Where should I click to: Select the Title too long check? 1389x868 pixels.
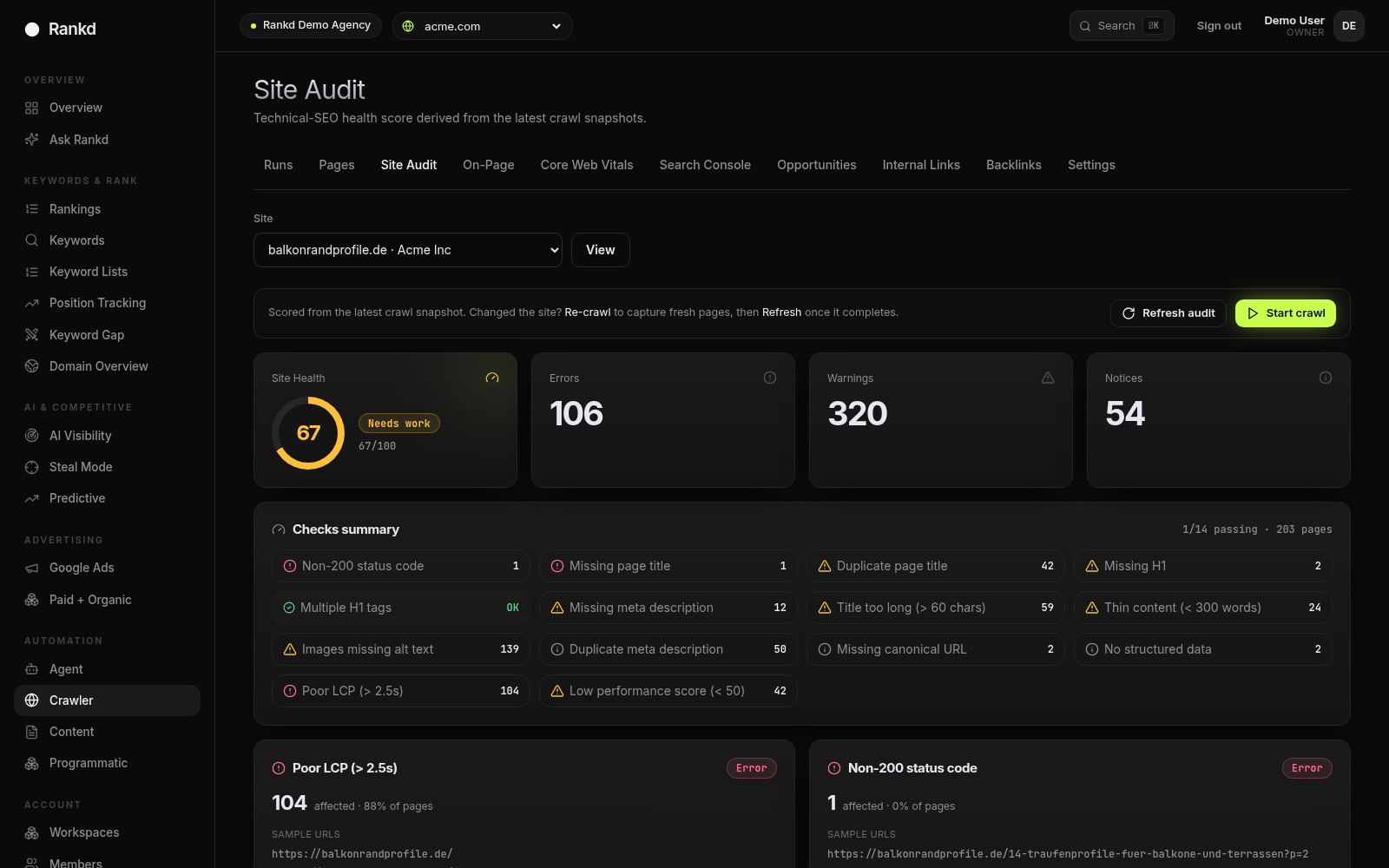pyautogui.click(x=936, y=608)
